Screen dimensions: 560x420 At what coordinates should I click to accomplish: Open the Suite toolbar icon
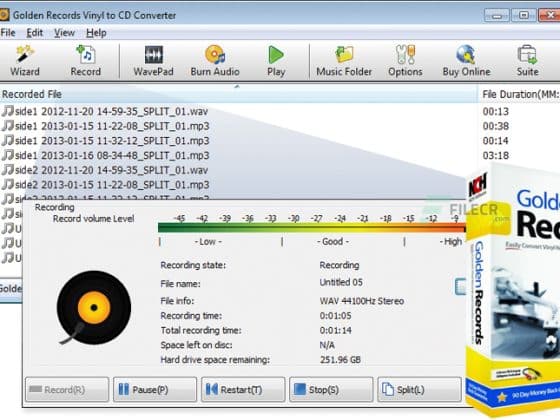(528, 61)
